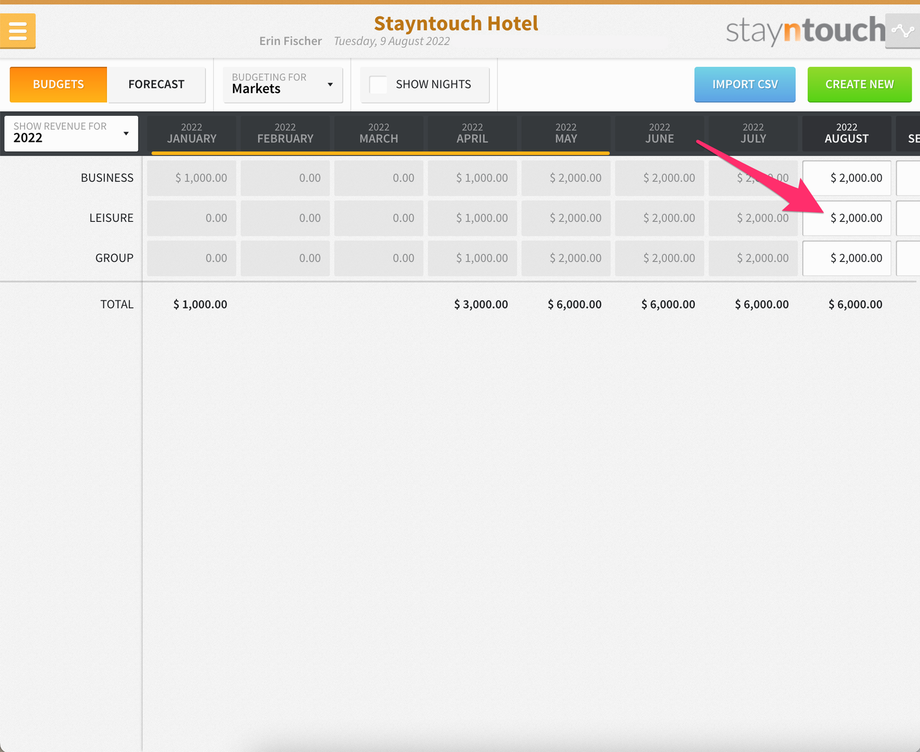Click the April total $3,000.00
Viewport: 920px width, 752px height.
(x=481, y=304)
